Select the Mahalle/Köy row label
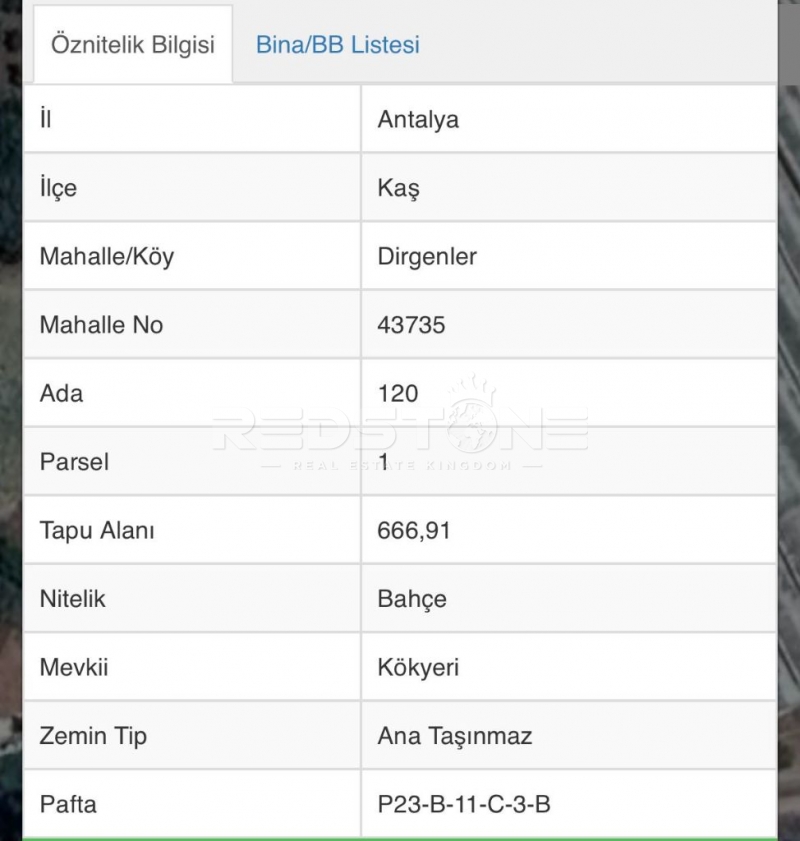The width and height of the screenshot is (800, 841). coord(106,257)
